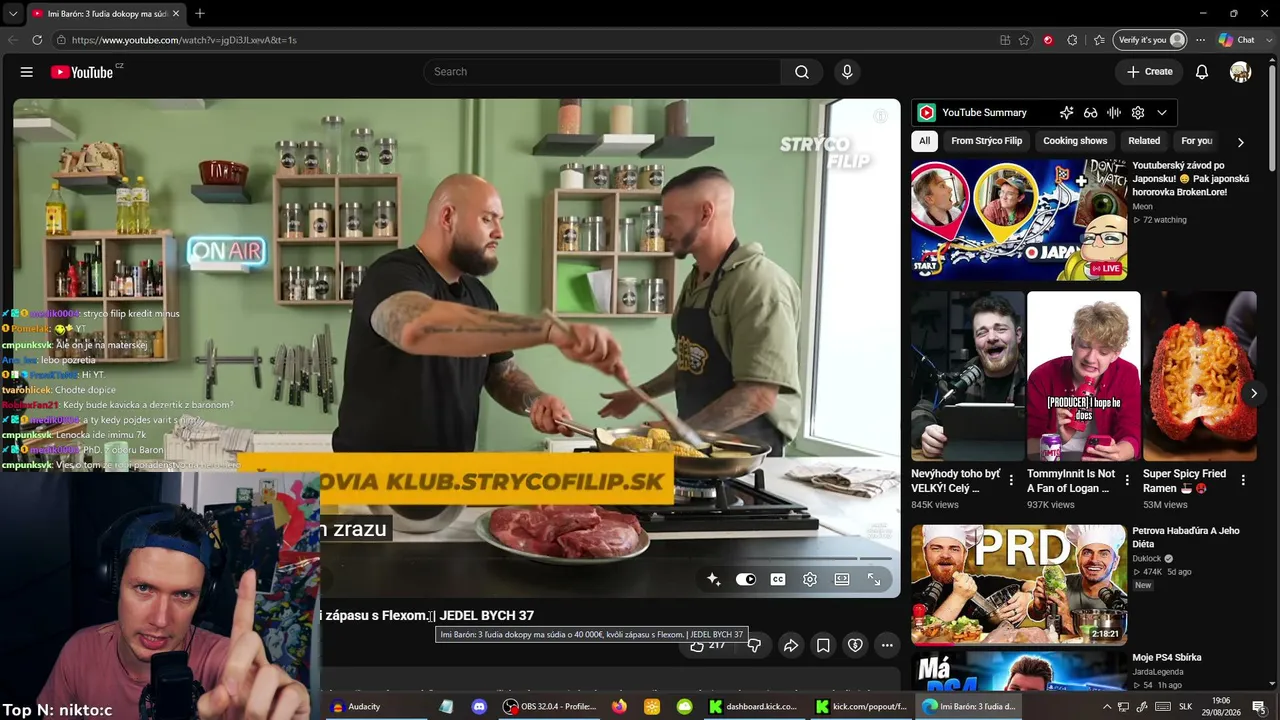Image resolution: width=1280 pixels, height=720 pixels.
Task: Open the Petrova Habaďúra A Jeho Diéta thumbnail
Action: [1019, 585]
